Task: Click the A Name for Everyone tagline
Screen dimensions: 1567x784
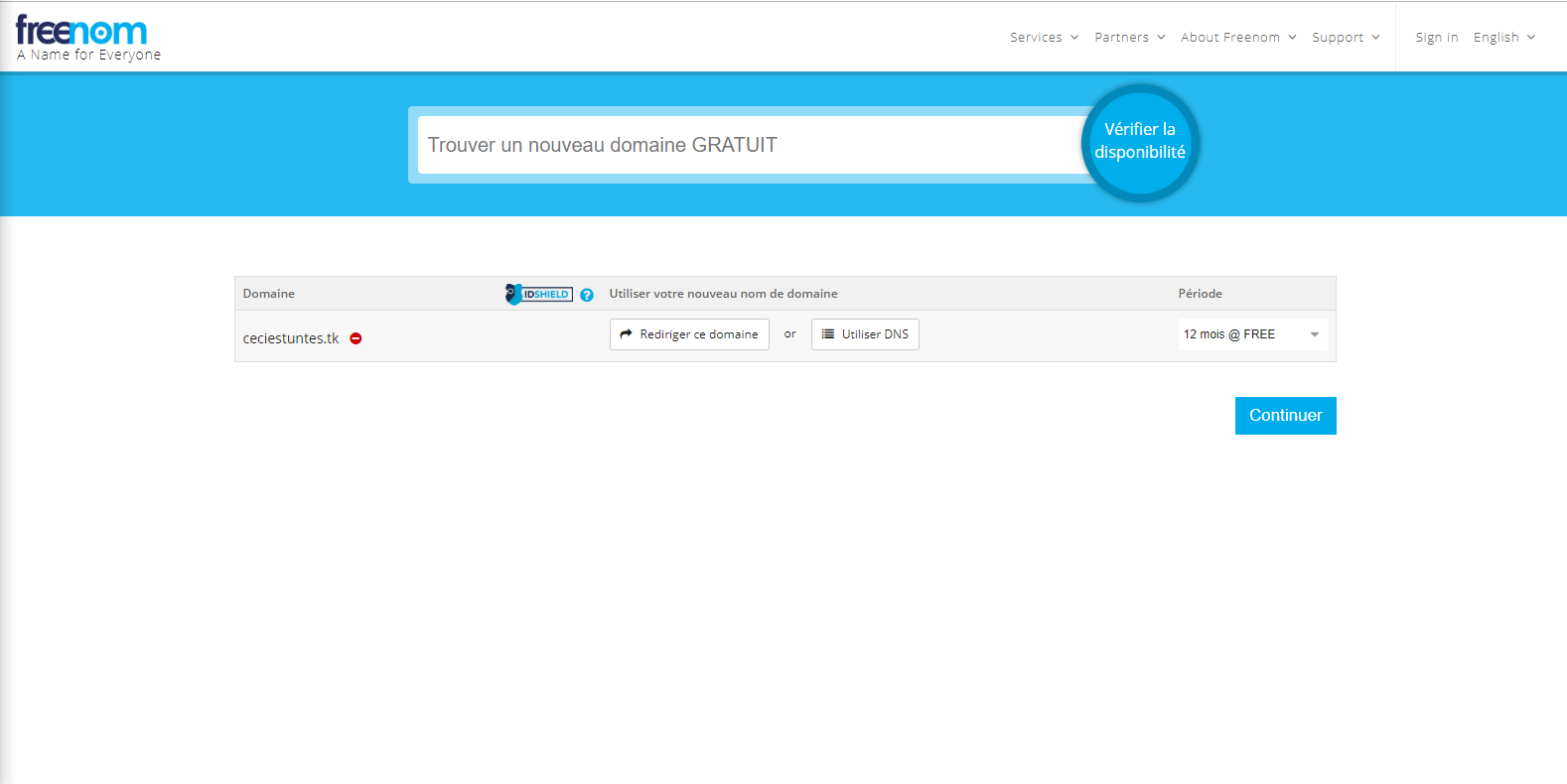Action: click(88, 56)
